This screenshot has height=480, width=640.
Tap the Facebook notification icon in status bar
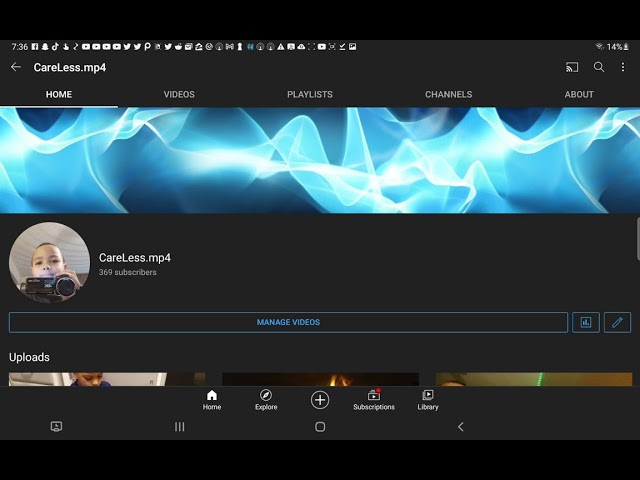point(35,47)
